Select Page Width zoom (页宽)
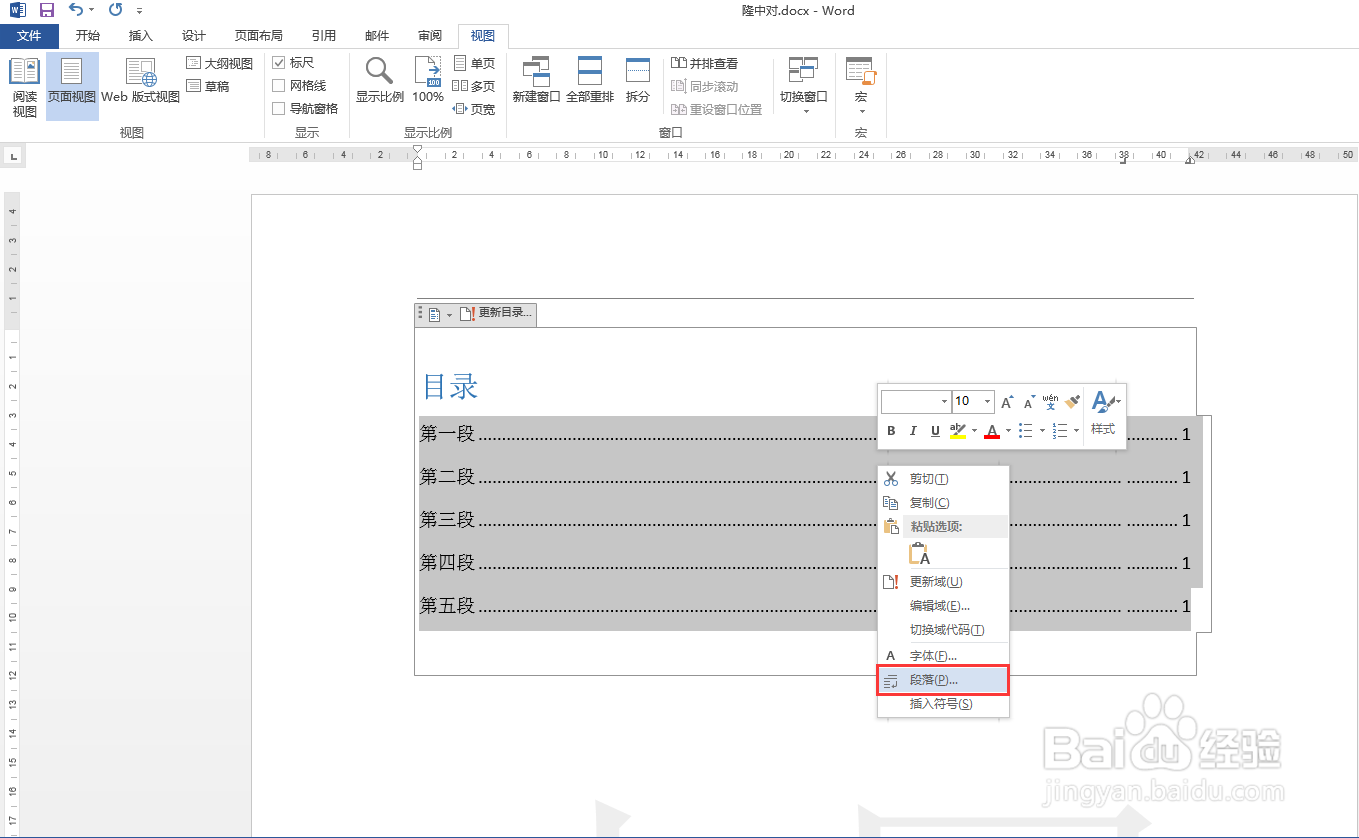The height and width of the screenshot is (838, 1359). click(x=474, y=109)
